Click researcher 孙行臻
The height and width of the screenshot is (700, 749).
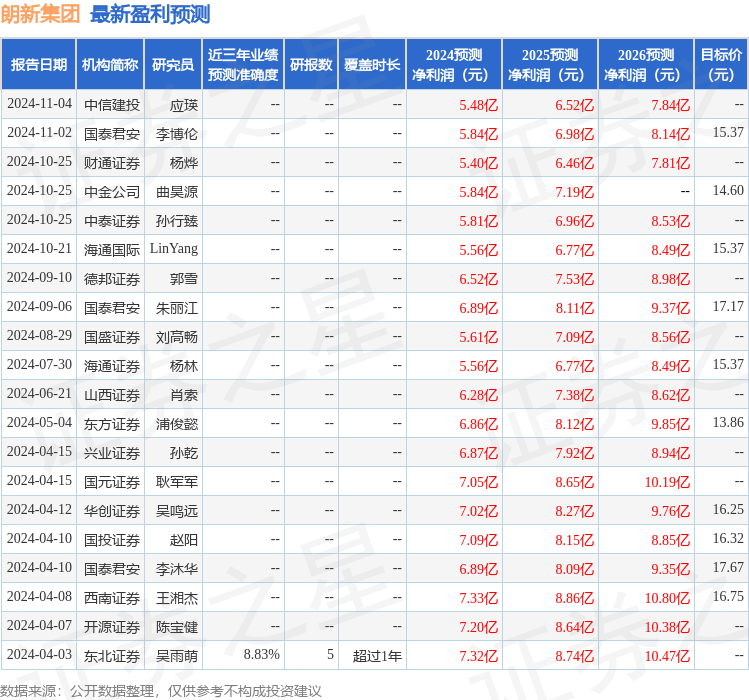177,221
